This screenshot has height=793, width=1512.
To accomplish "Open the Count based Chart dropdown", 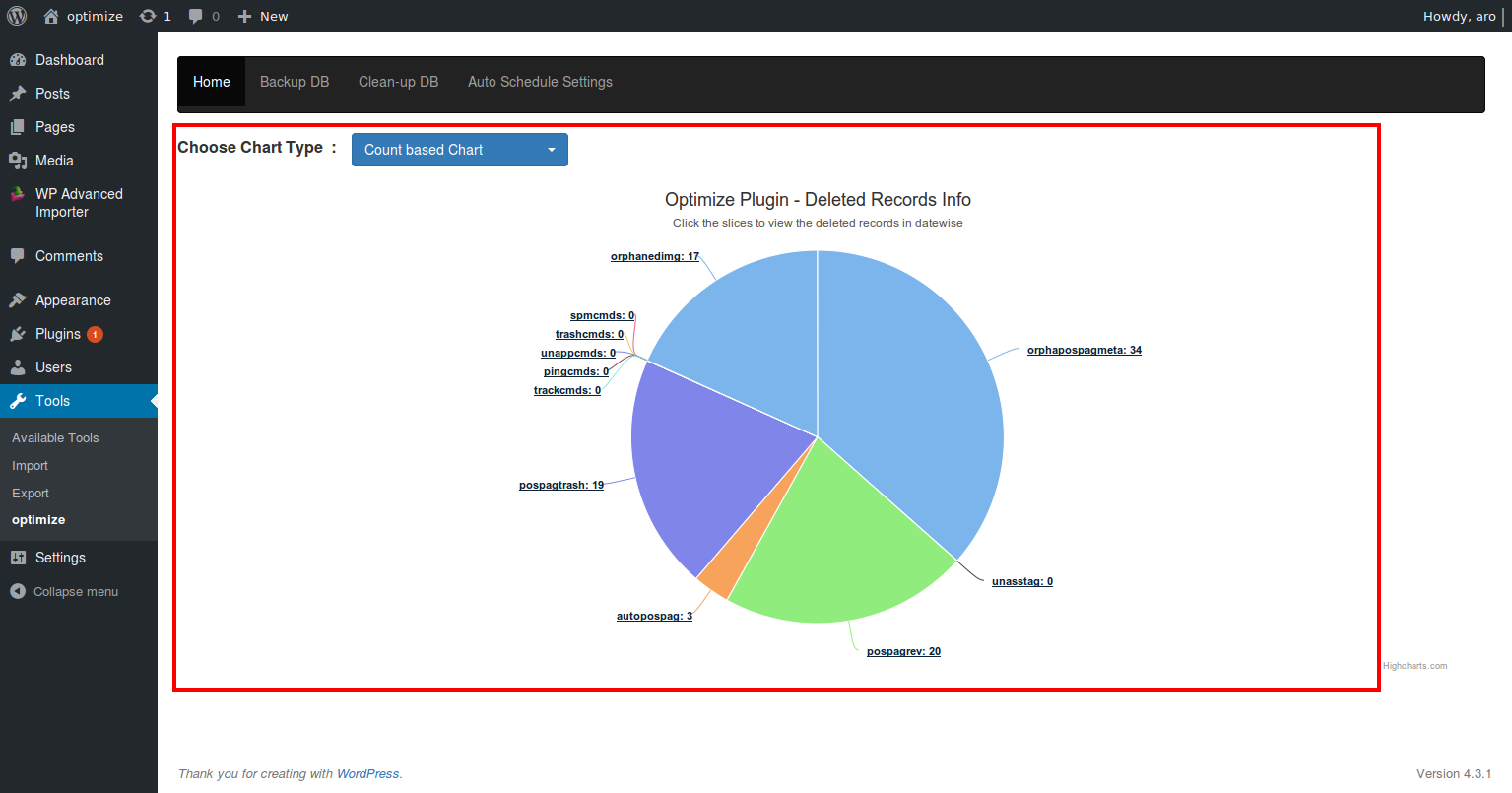I will point(460,150).
